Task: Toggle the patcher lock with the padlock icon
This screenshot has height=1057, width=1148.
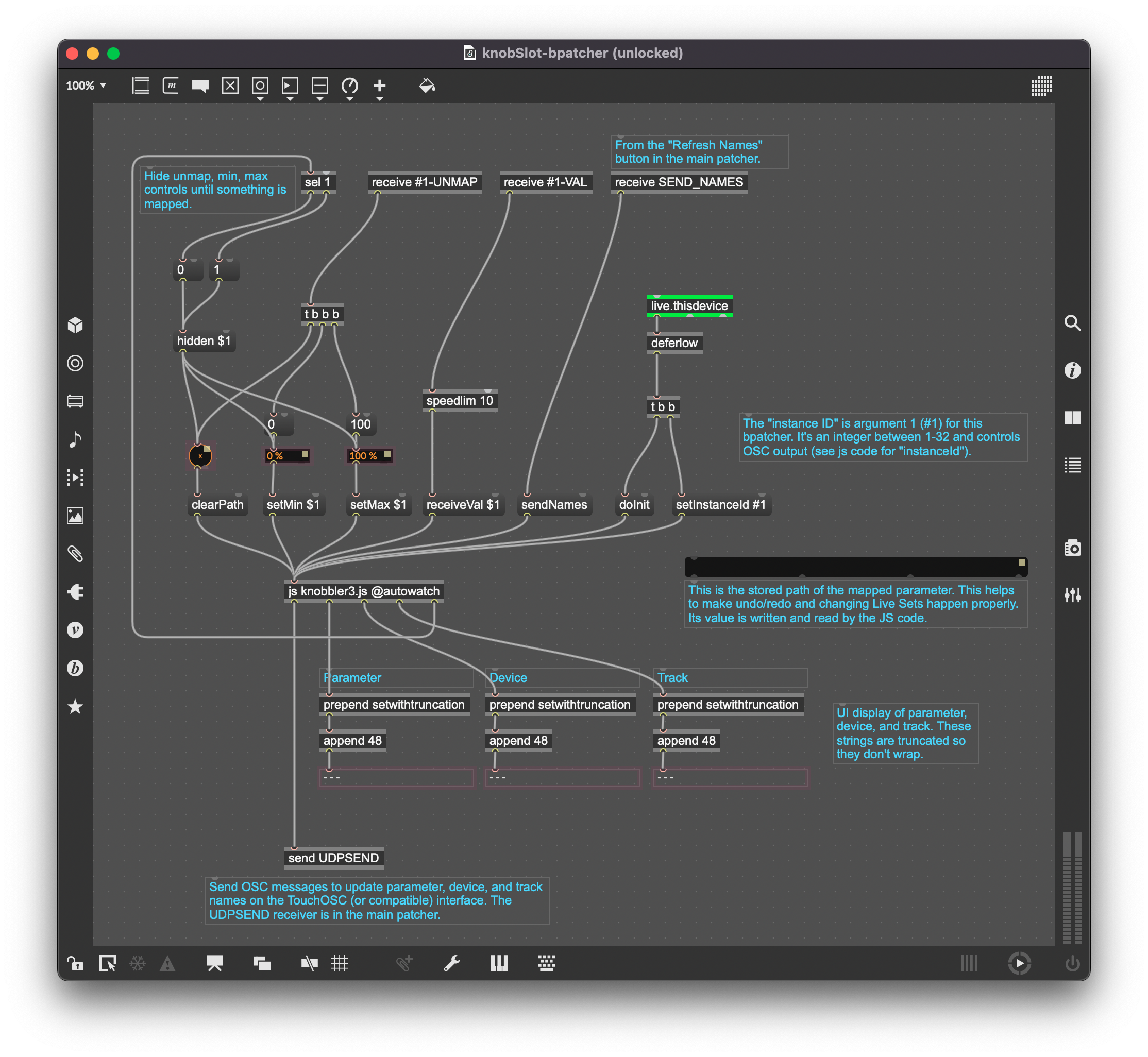Action: click(x=75, y=963)
